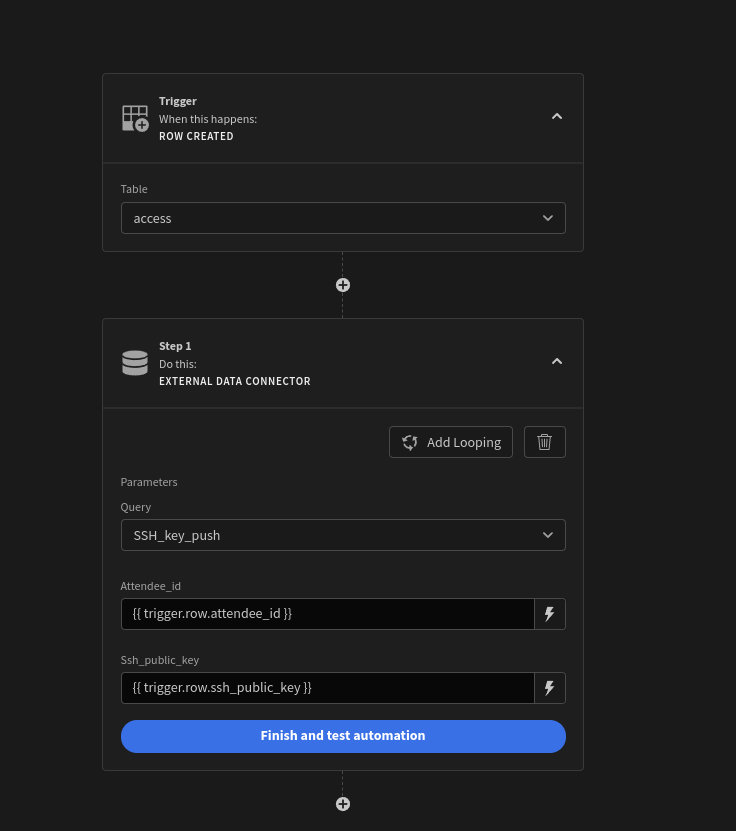This screenshot has height=831, width=736.
Task: Open the Table dropdown showing access
Action: [343, 218]
